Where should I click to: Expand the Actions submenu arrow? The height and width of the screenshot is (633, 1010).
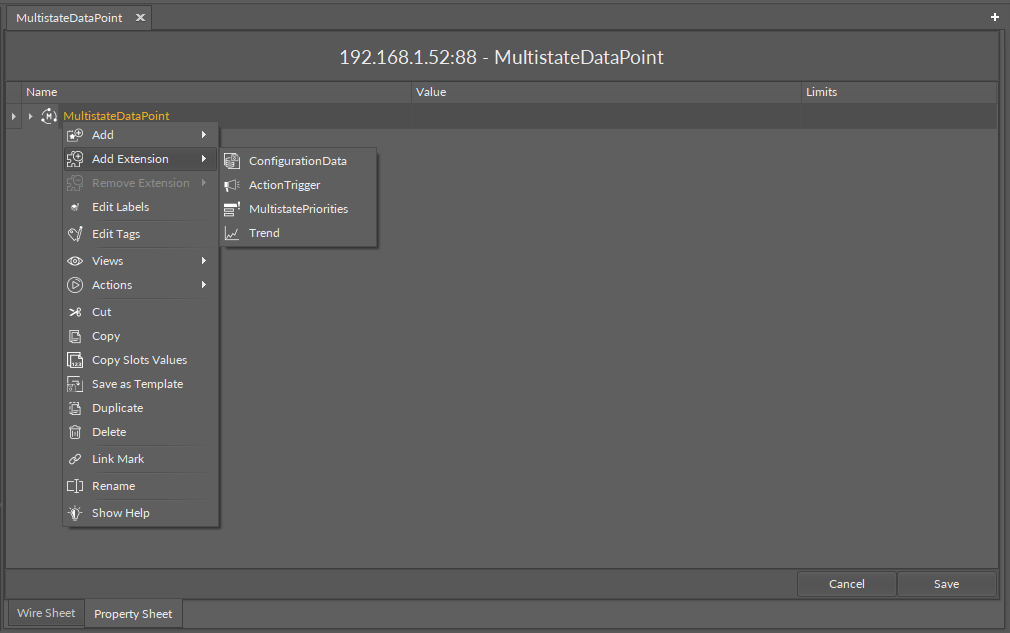(204, 285)
